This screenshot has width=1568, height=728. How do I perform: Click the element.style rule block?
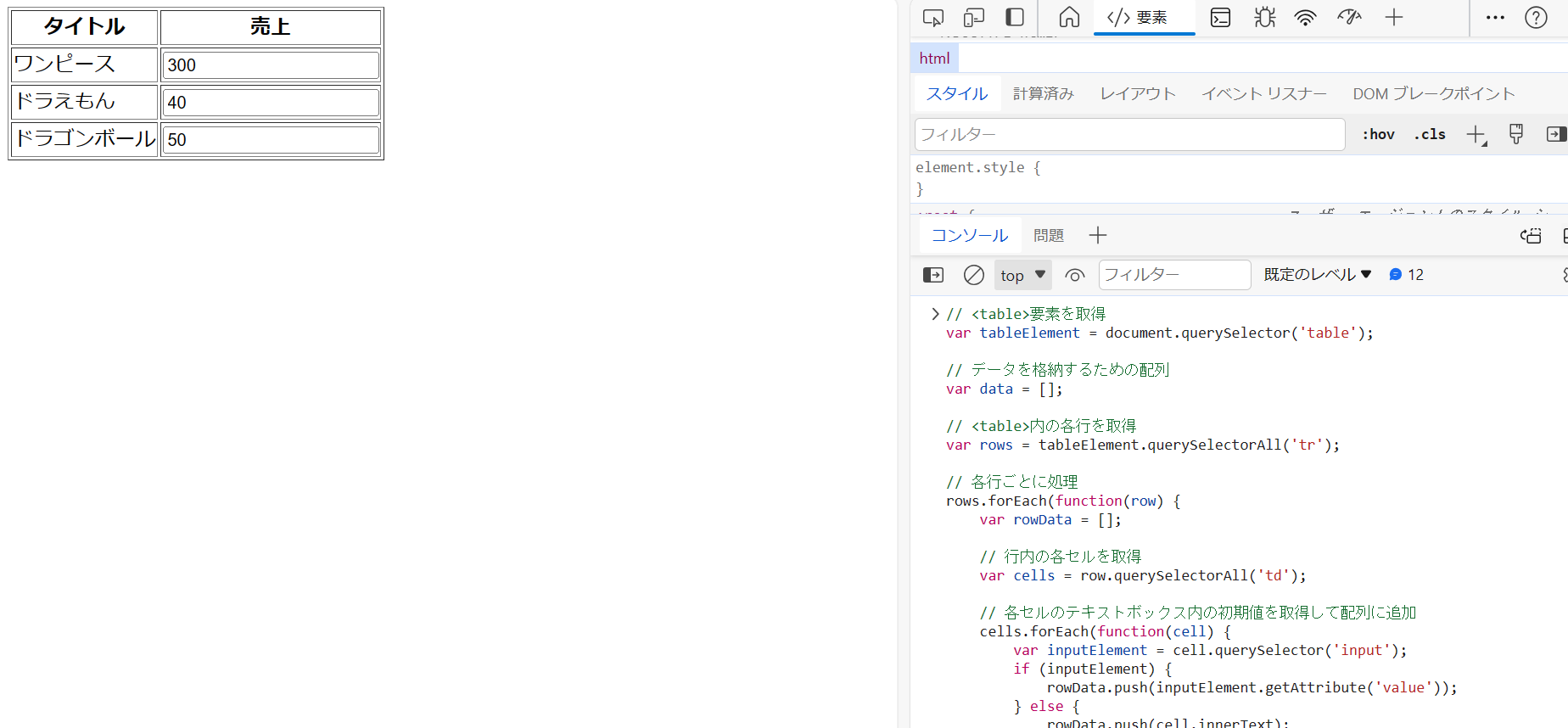(1239, 178)
